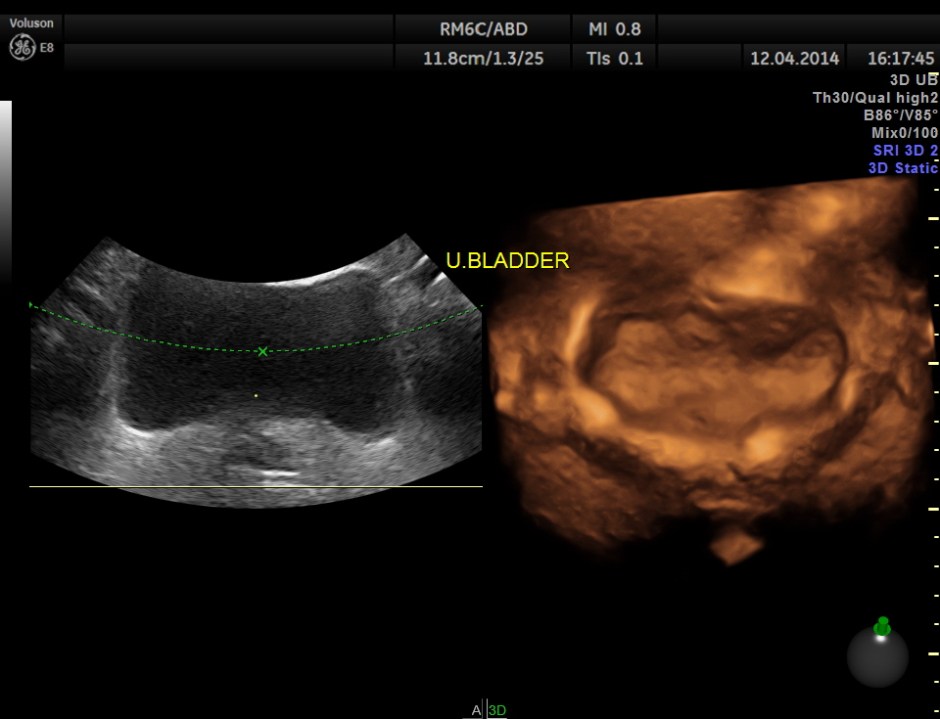Screen dimensions: 940x719
Task: Switch to the 3D view tab
Action: (497, 710)
